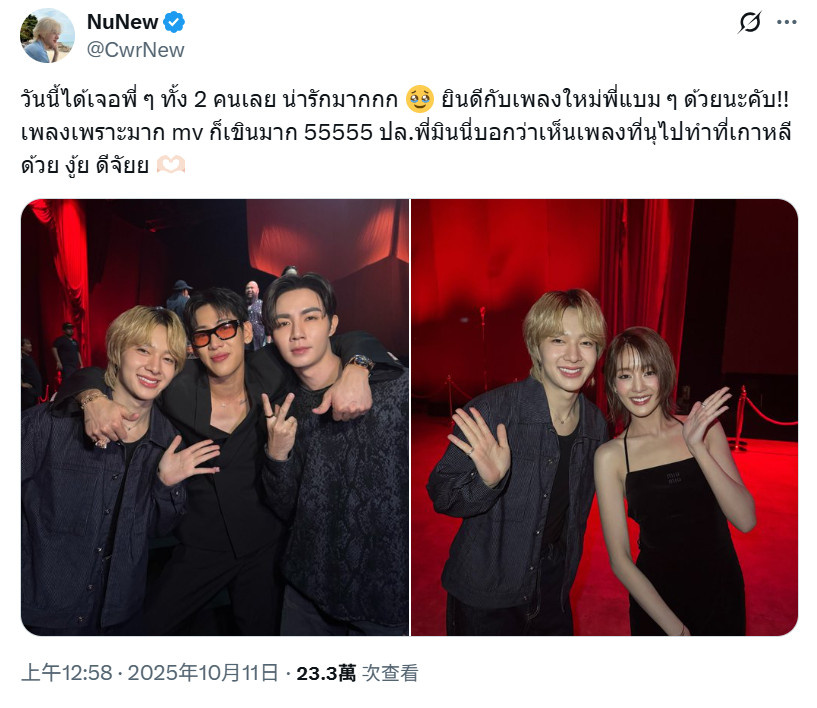
Task: Click the orange sunglasses in left photo
Action: click(x=215, y=333)
